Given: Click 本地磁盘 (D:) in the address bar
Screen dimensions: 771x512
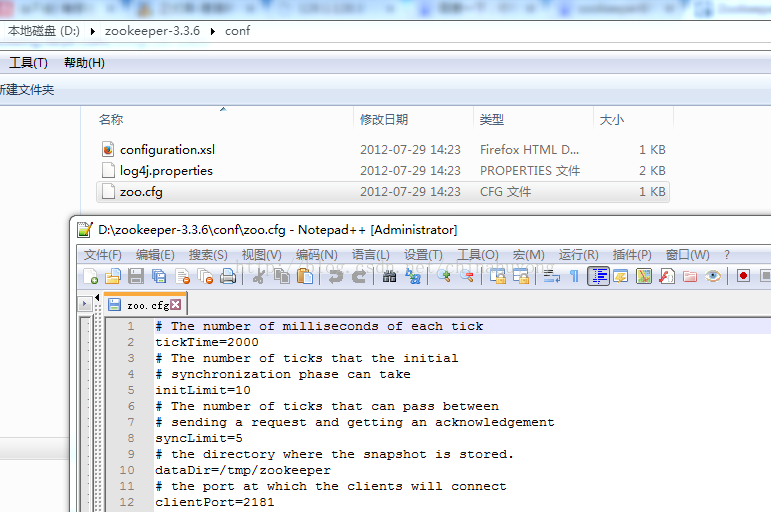Looking at the screenshot, I should pyautogui.click(x=43, y=31).
